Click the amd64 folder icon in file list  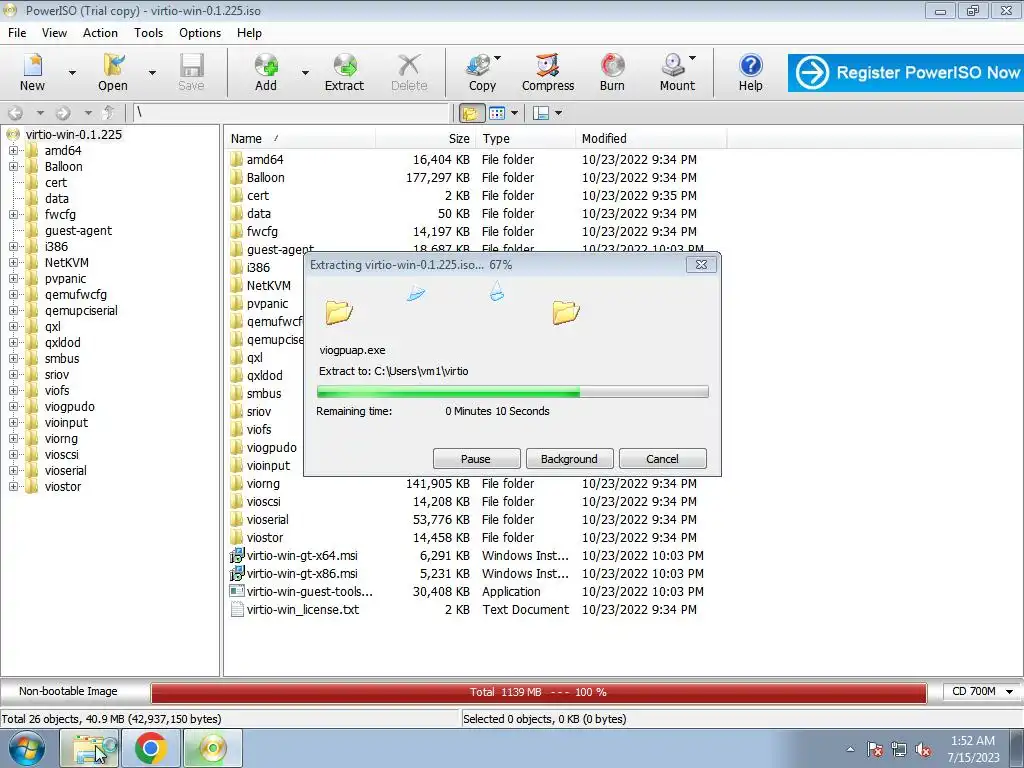(x=236, y=159)
